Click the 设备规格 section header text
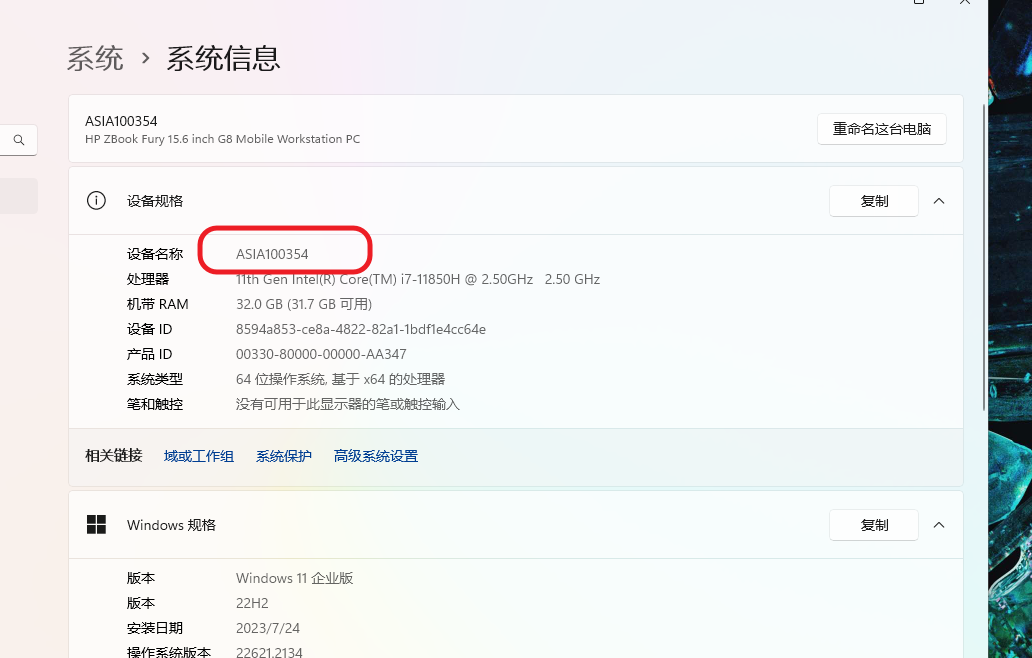 click(155, 201)
